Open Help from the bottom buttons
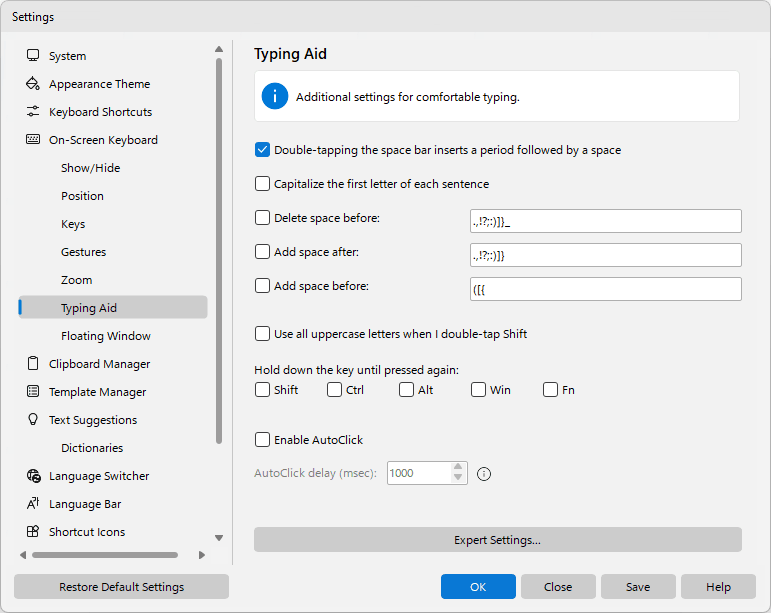 pos(718,586)
